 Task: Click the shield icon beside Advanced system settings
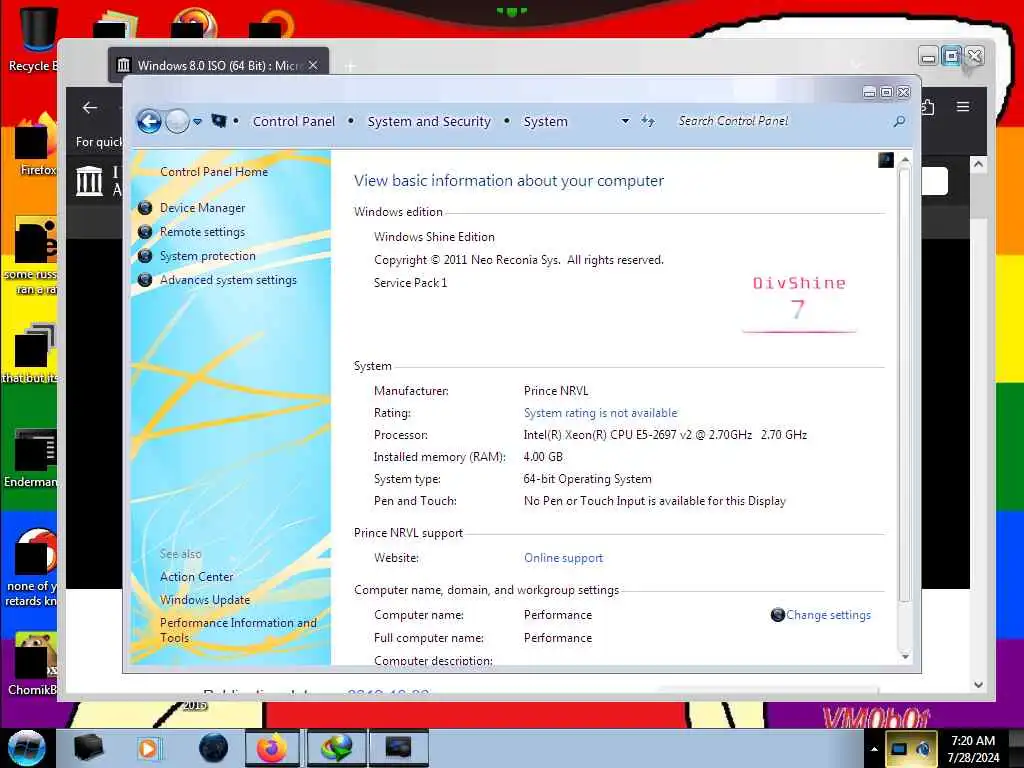pyautogui.click(x=145, y=280)
